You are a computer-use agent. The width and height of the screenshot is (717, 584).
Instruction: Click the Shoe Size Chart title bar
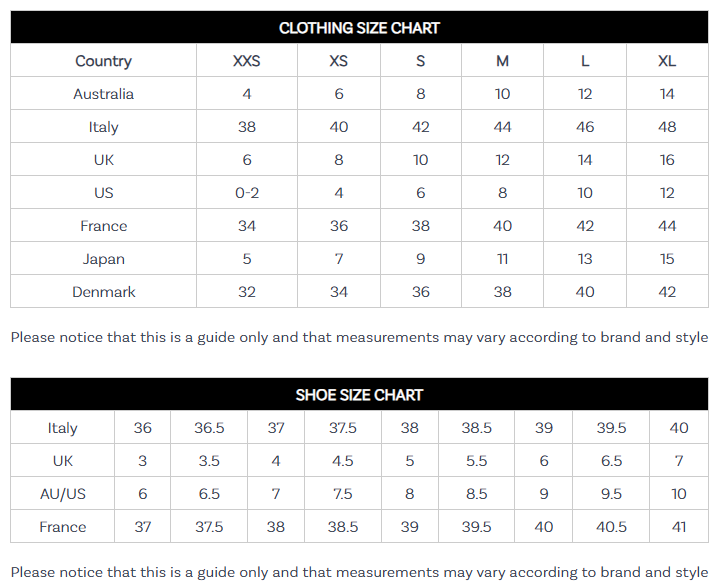(x=359, y=395)
